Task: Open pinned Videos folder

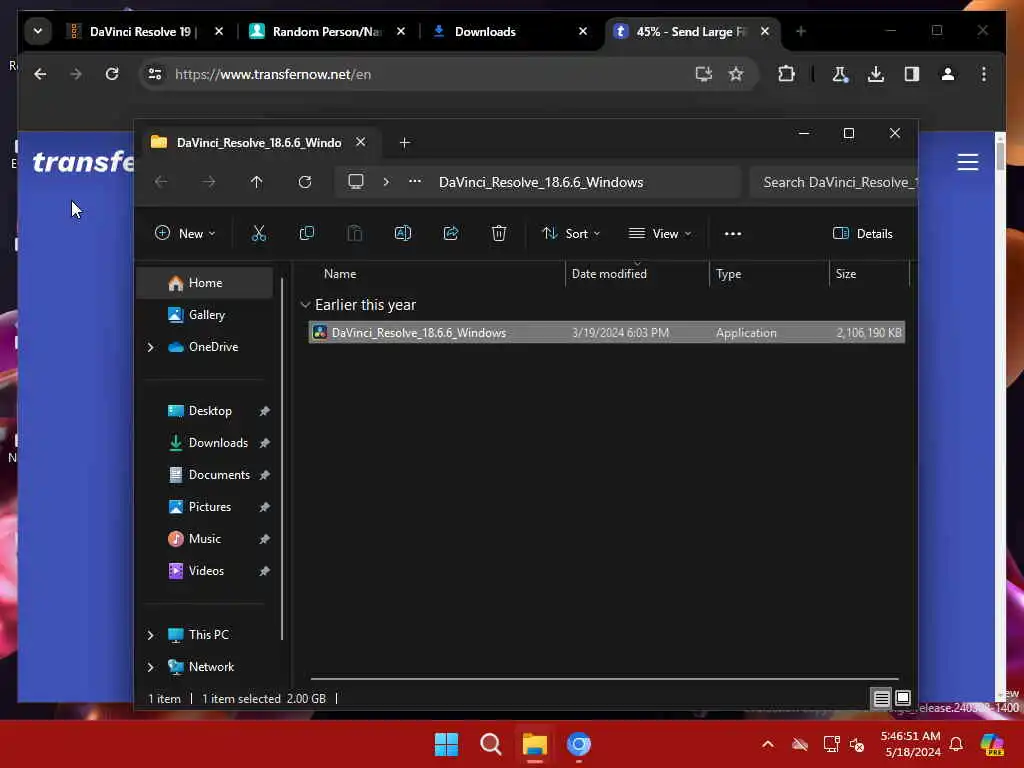Action: pos(206,571)
